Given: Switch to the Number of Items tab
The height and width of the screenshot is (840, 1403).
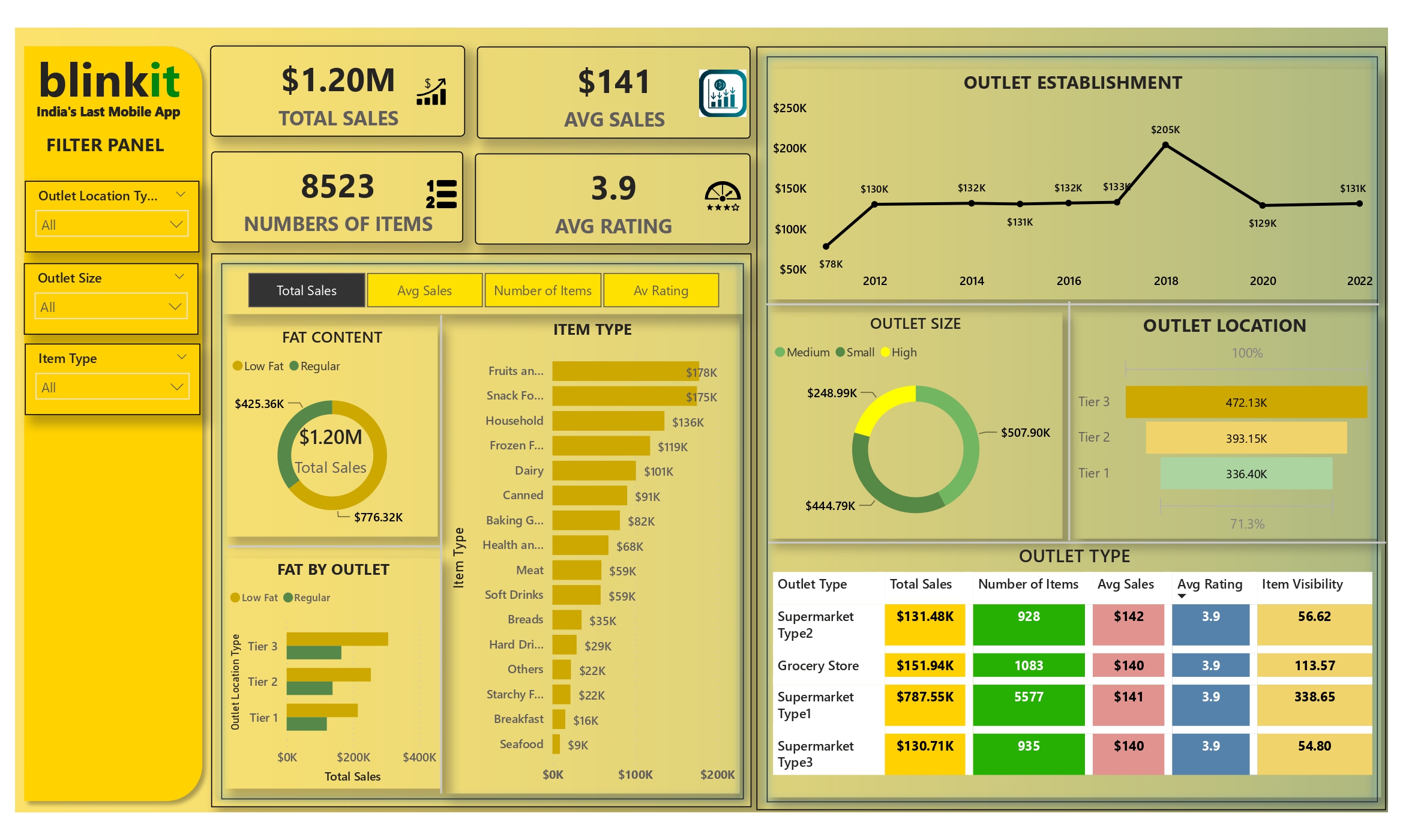Looking at the screenshot, I should click(x=542, y=290).
